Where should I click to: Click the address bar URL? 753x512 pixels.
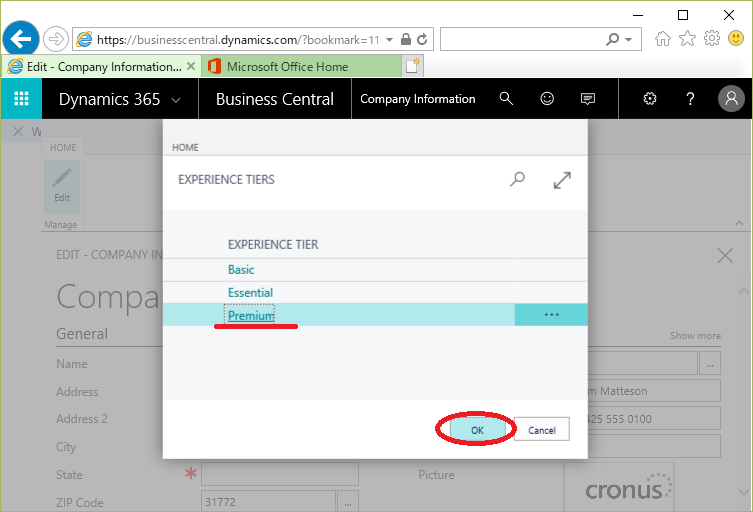[x=238, y=39]
